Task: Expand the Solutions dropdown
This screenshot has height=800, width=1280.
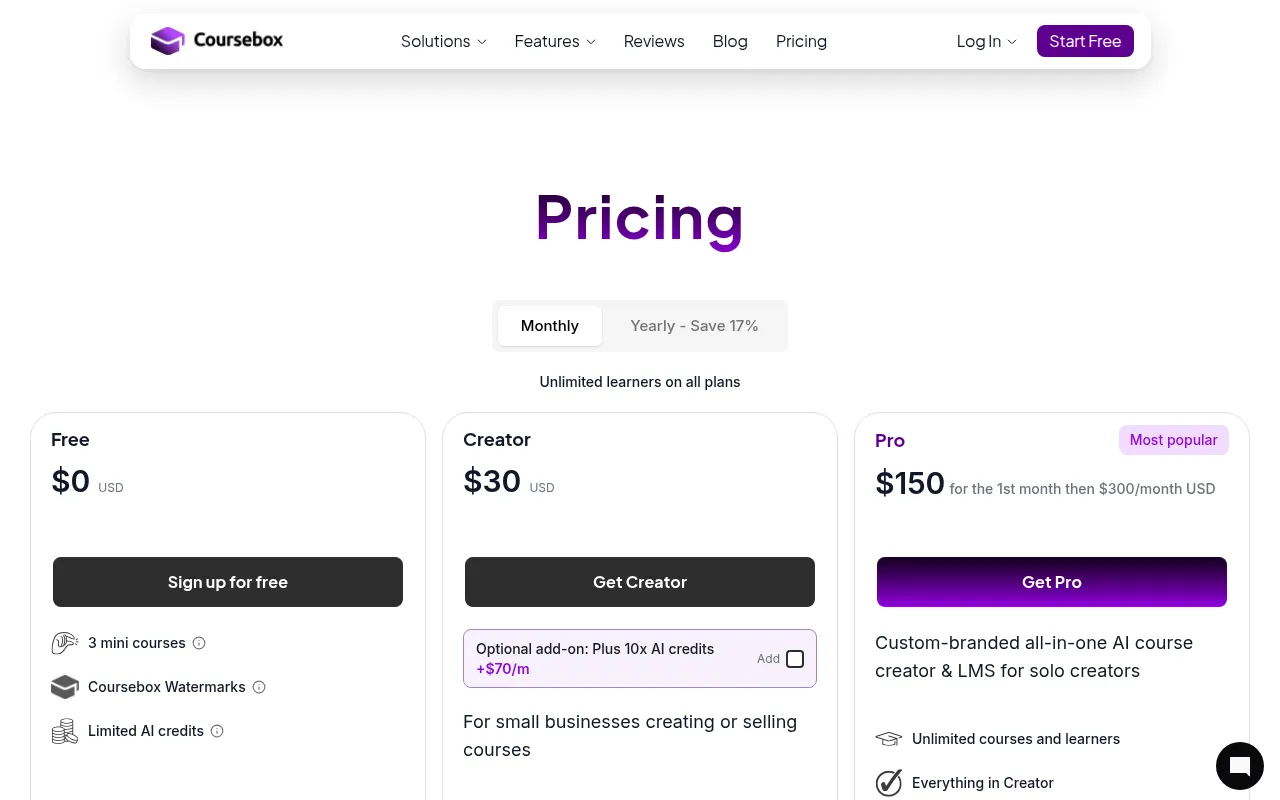Action: [444, 41]
